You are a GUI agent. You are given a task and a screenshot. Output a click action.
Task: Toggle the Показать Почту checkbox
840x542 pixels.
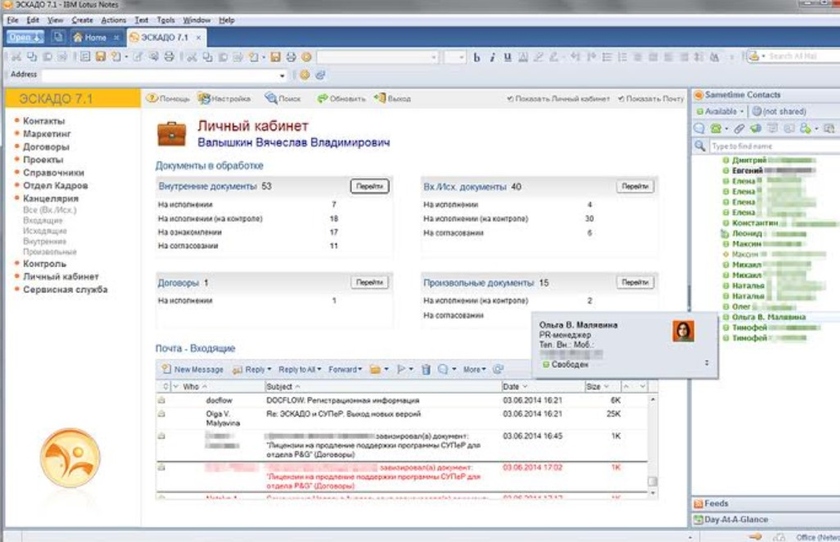coord(621,100)
